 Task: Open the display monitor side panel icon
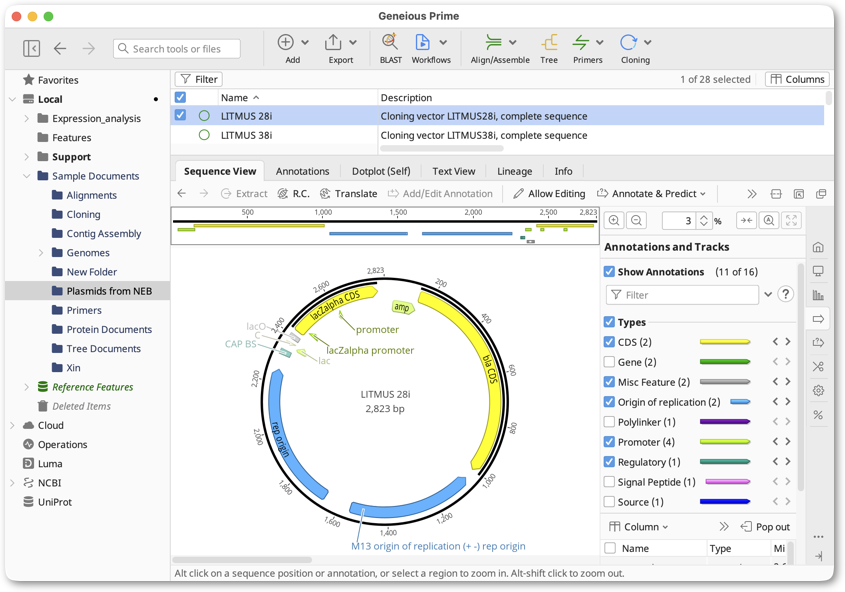tap(818, 271)
